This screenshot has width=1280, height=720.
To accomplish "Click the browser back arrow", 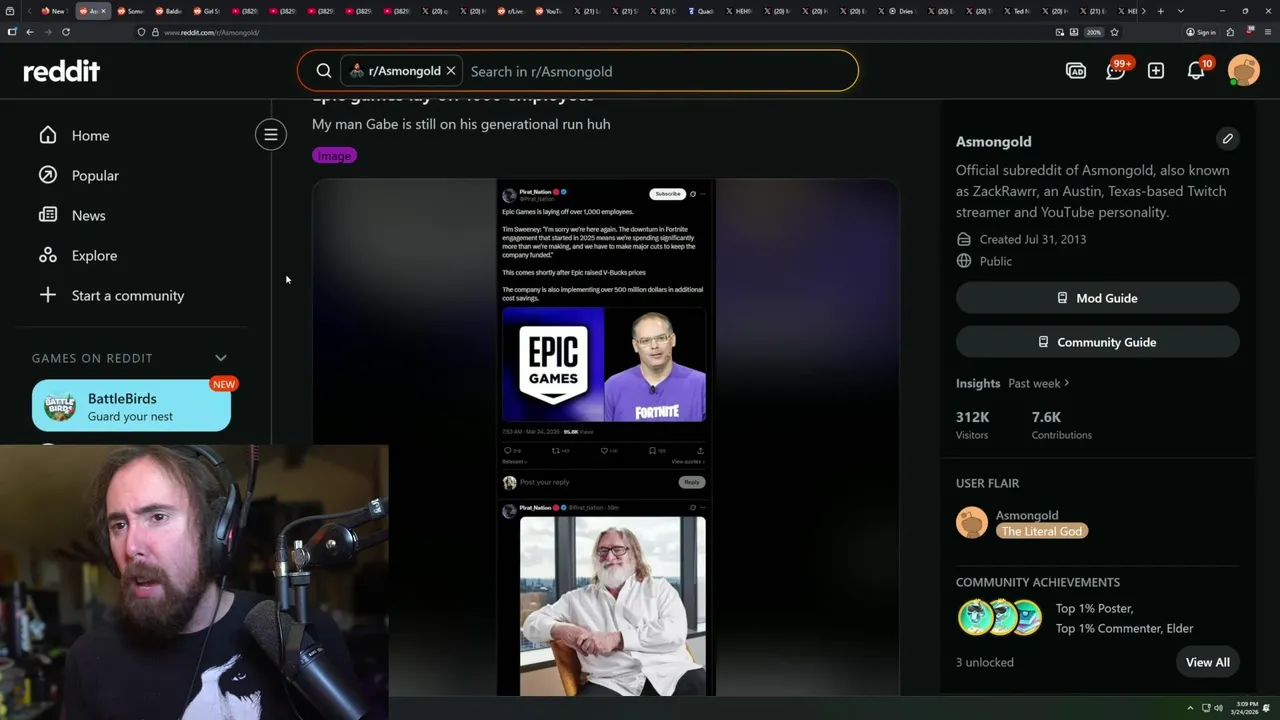I will 30,32.
